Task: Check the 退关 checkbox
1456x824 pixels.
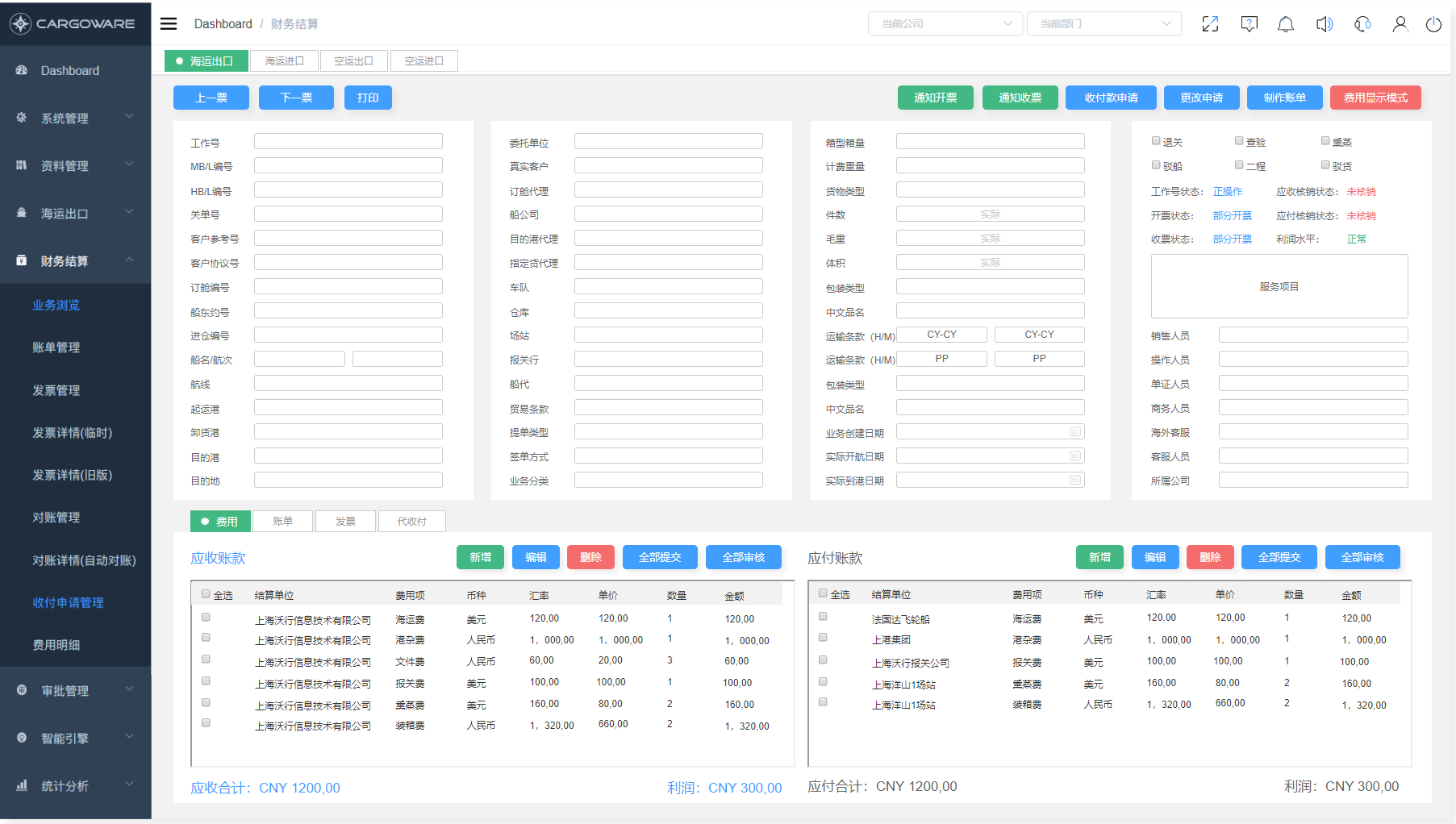Action: click(x=1156, y=141)
